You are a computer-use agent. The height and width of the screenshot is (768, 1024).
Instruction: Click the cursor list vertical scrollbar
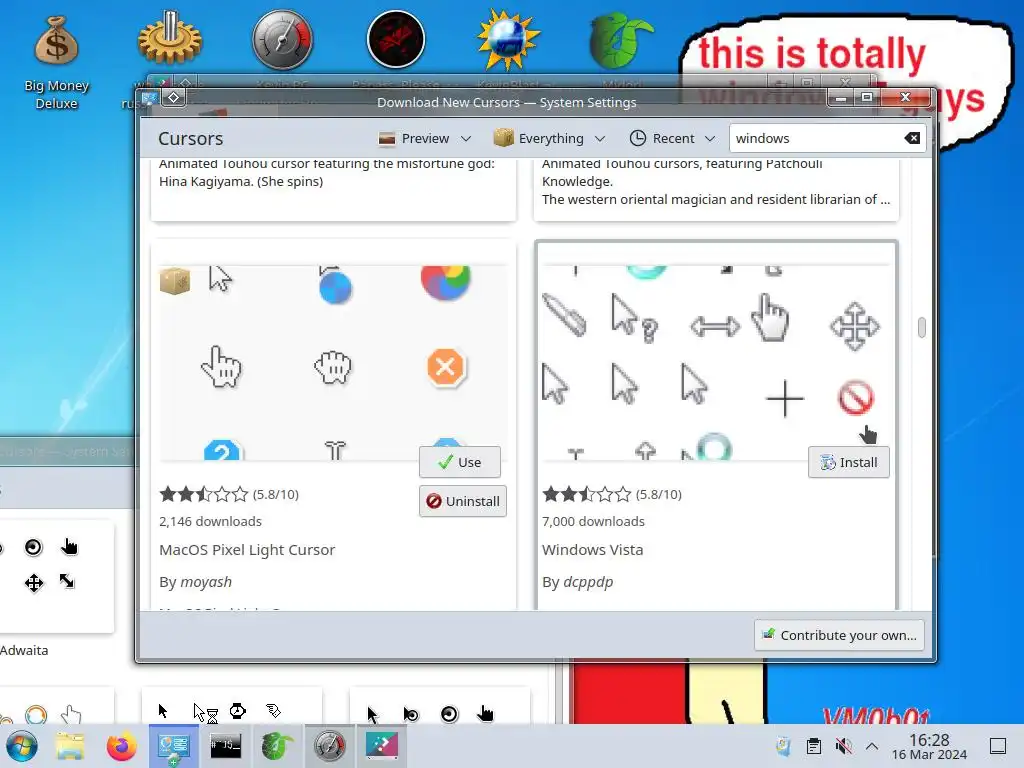tap(921, 327)
